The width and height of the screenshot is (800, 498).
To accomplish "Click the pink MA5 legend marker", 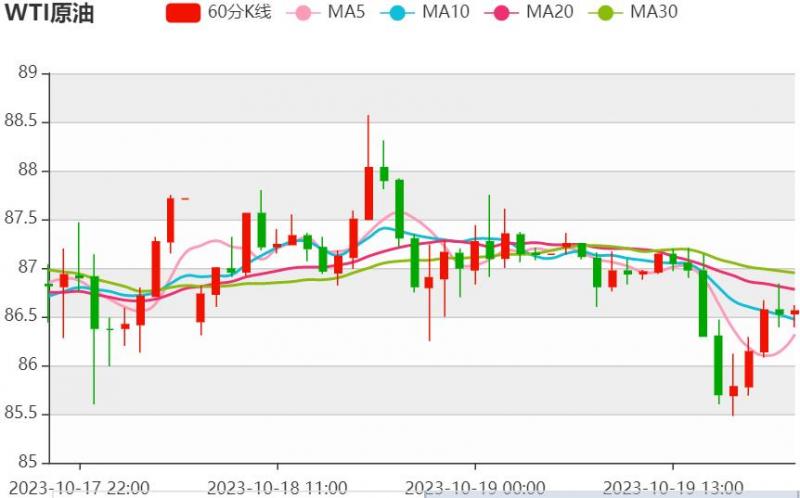I will tap(303, 12).
